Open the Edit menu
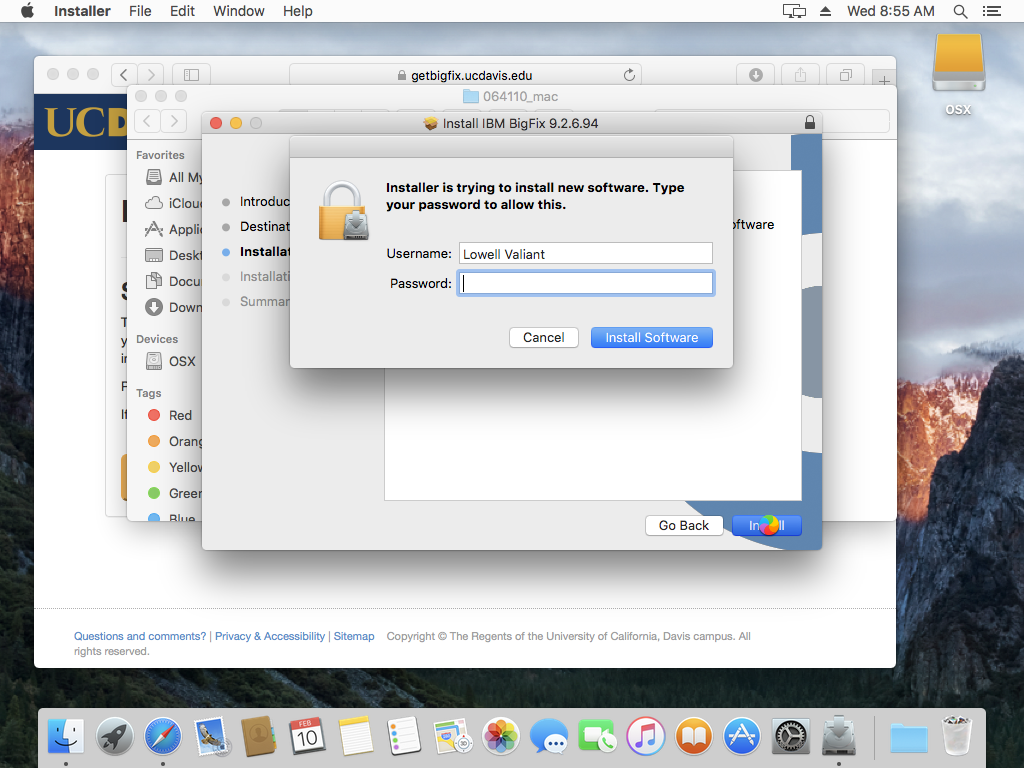This screenshot has width=1024, height=768. 182,11
